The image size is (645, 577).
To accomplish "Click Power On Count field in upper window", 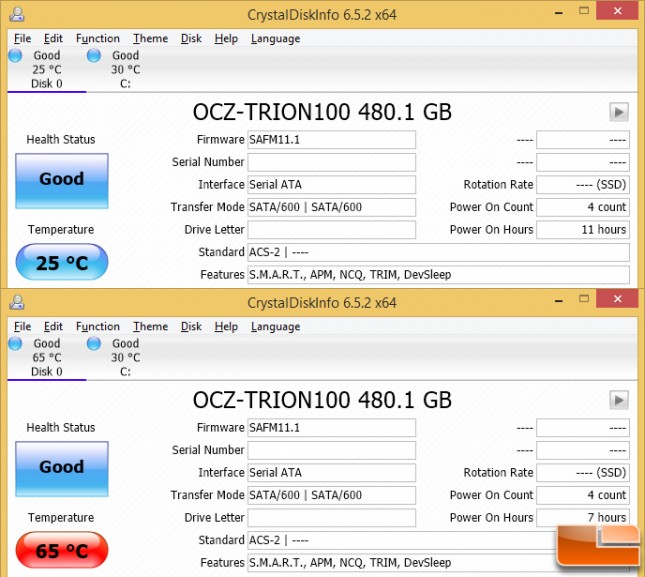I will [583, 207].
